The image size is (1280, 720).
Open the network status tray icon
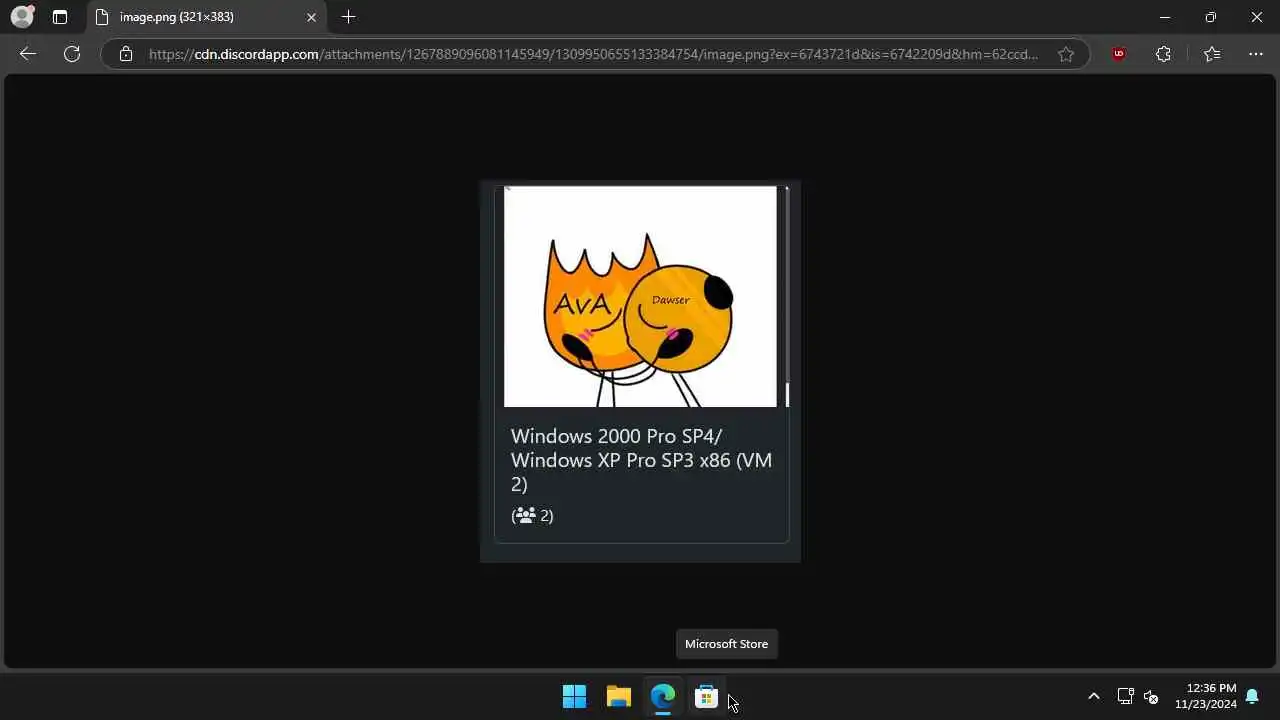click(x=1125, y=696)
